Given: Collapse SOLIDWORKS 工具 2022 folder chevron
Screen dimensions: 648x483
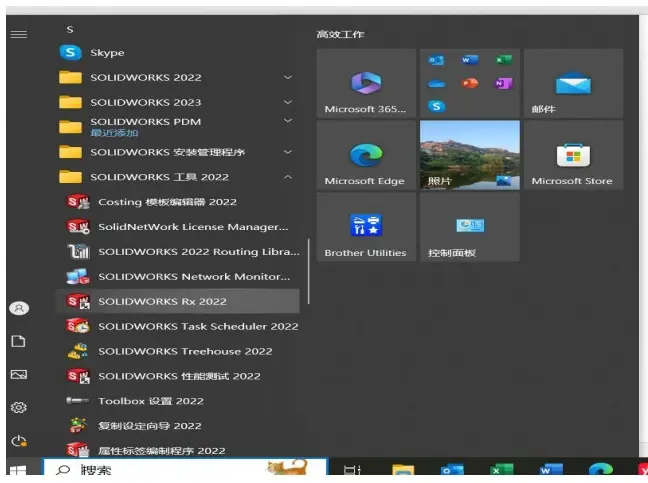Looking at the screenshot, I should pos(288,177).
